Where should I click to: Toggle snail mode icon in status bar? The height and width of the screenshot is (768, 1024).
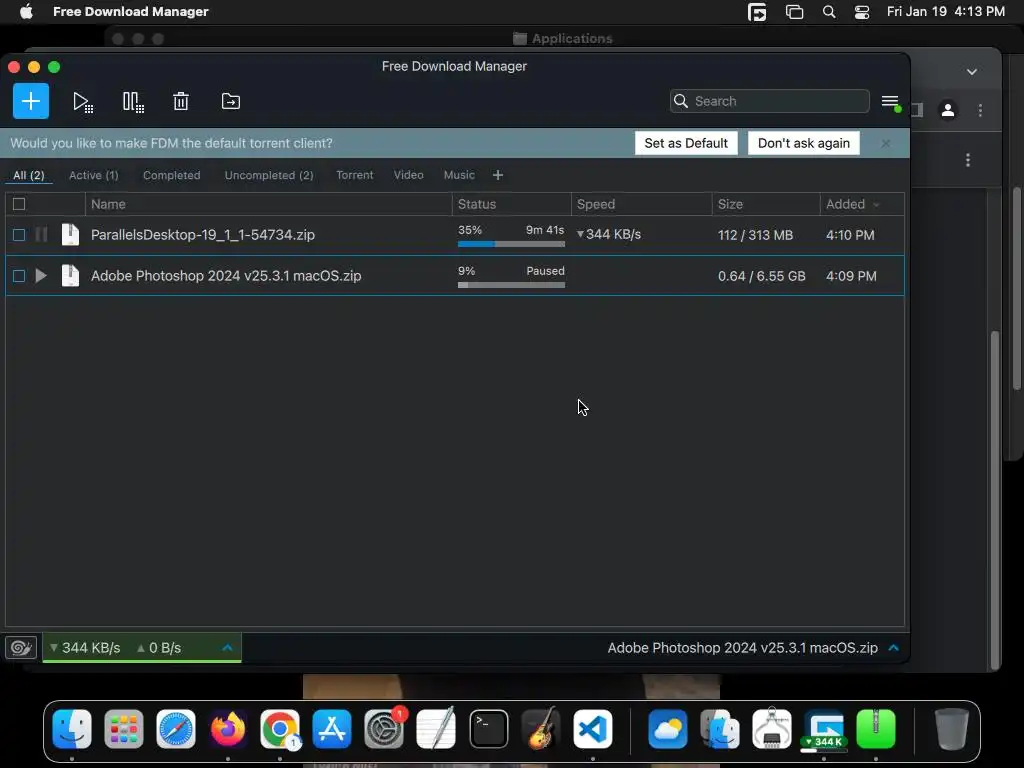tap(21, 648)
